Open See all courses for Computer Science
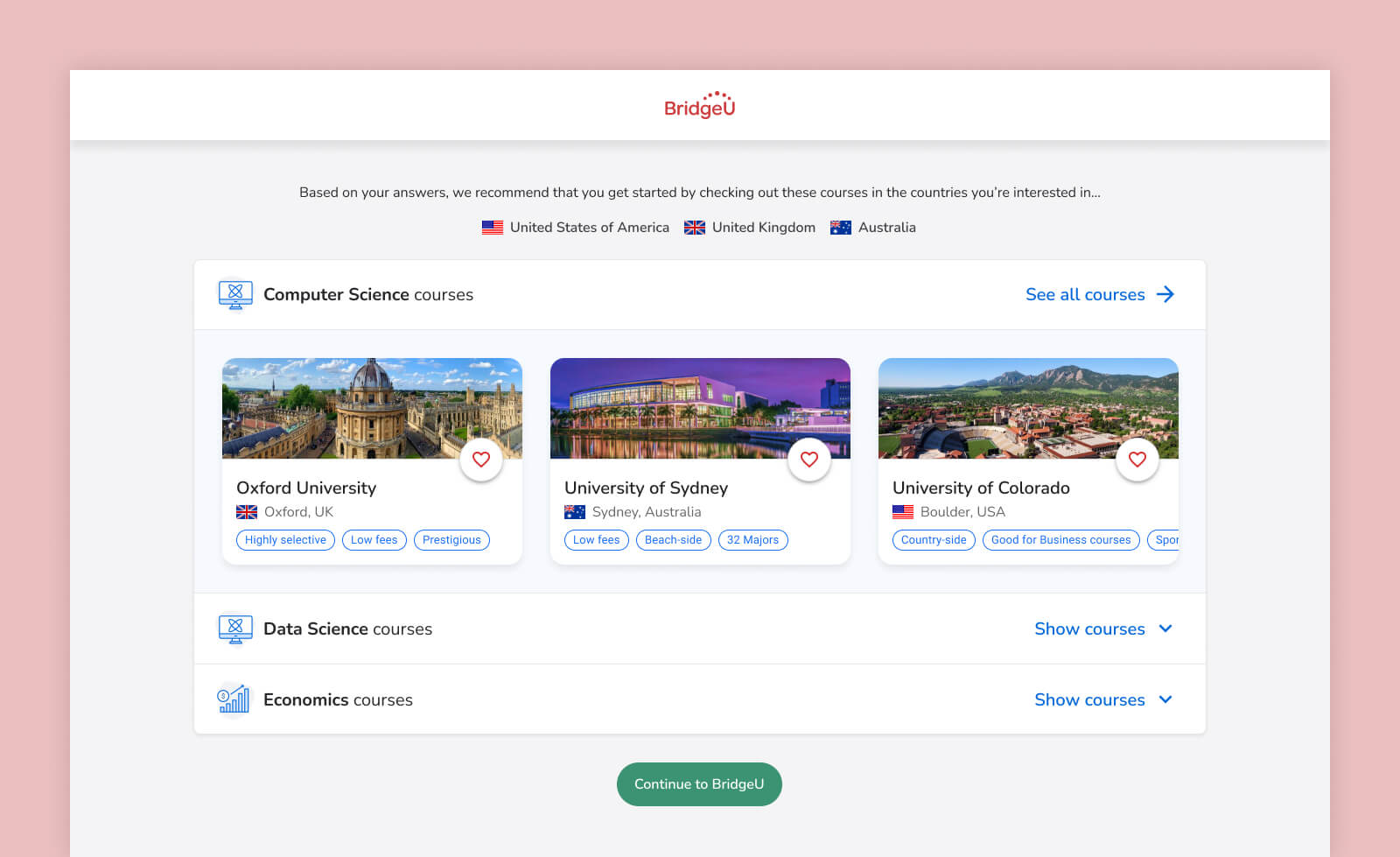 (x=1085, y=294)
